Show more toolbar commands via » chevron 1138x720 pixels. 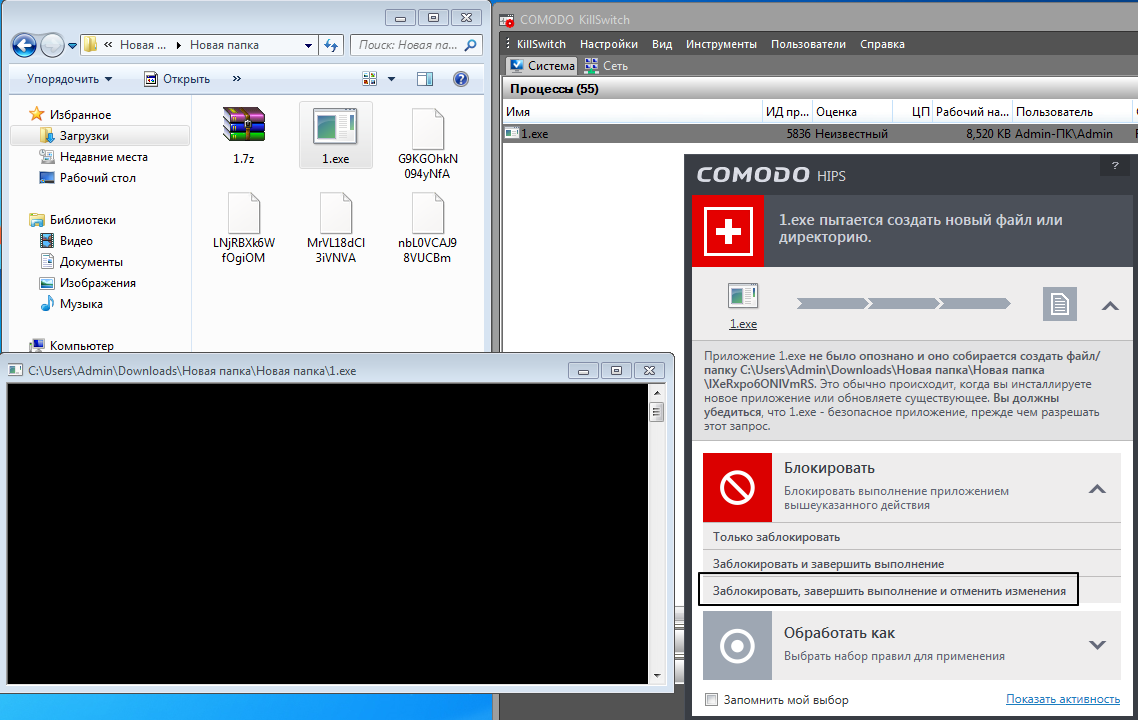[x=237, y=78]
